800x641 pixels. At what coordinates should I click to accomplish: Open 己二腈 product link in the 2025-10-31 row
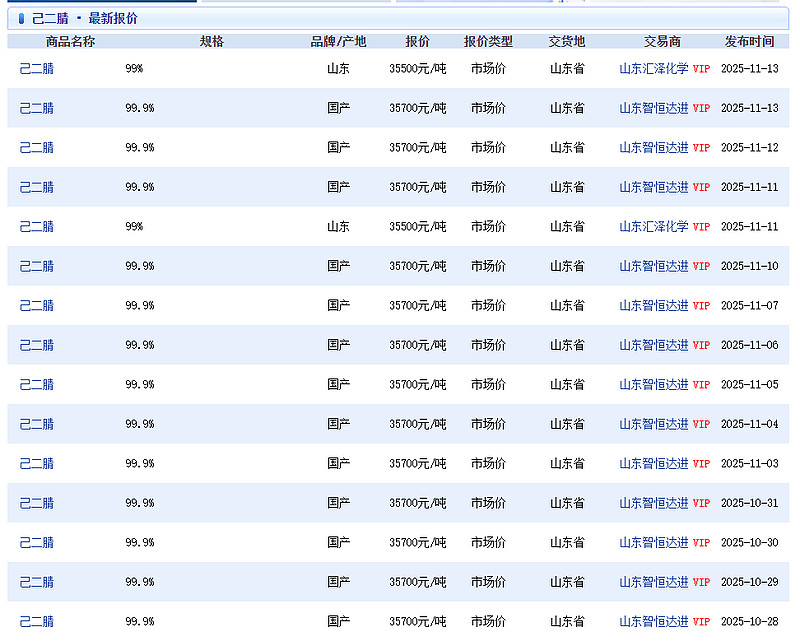click(x=37, y=503)
